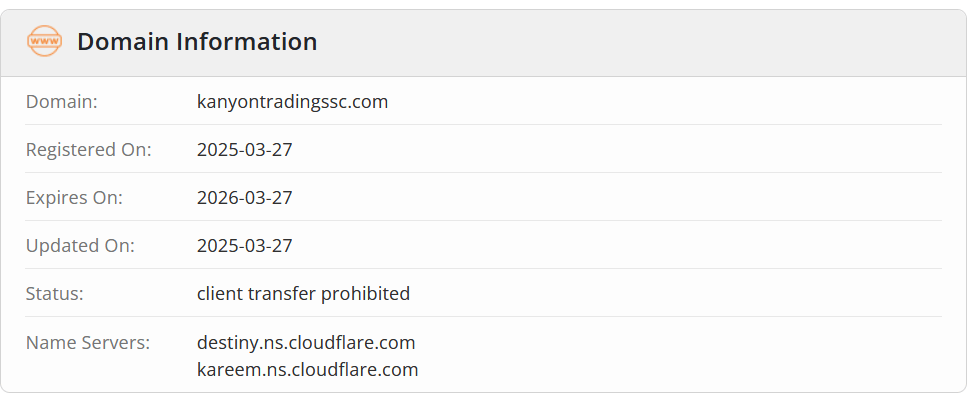969x396 pixels.
Task: Click the client transfer prohibited status
Action: click(303, 293)
